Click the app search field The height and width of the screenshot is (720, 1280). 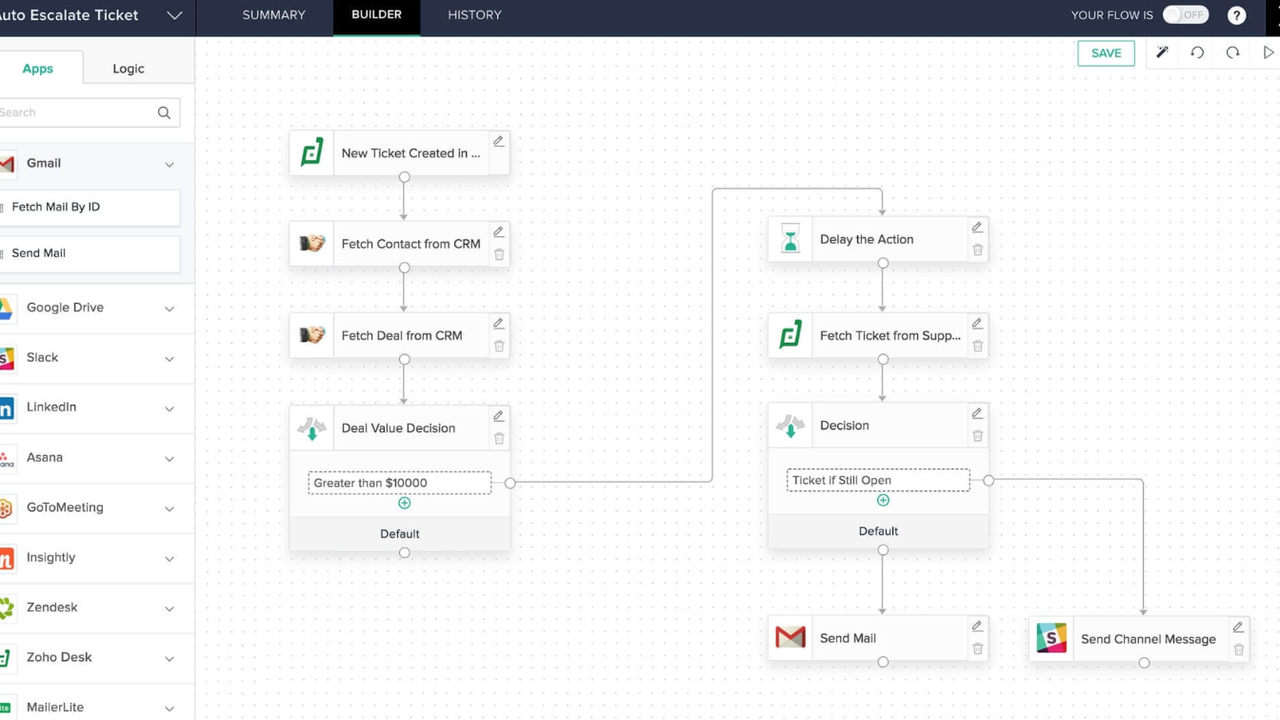(80, 113)
